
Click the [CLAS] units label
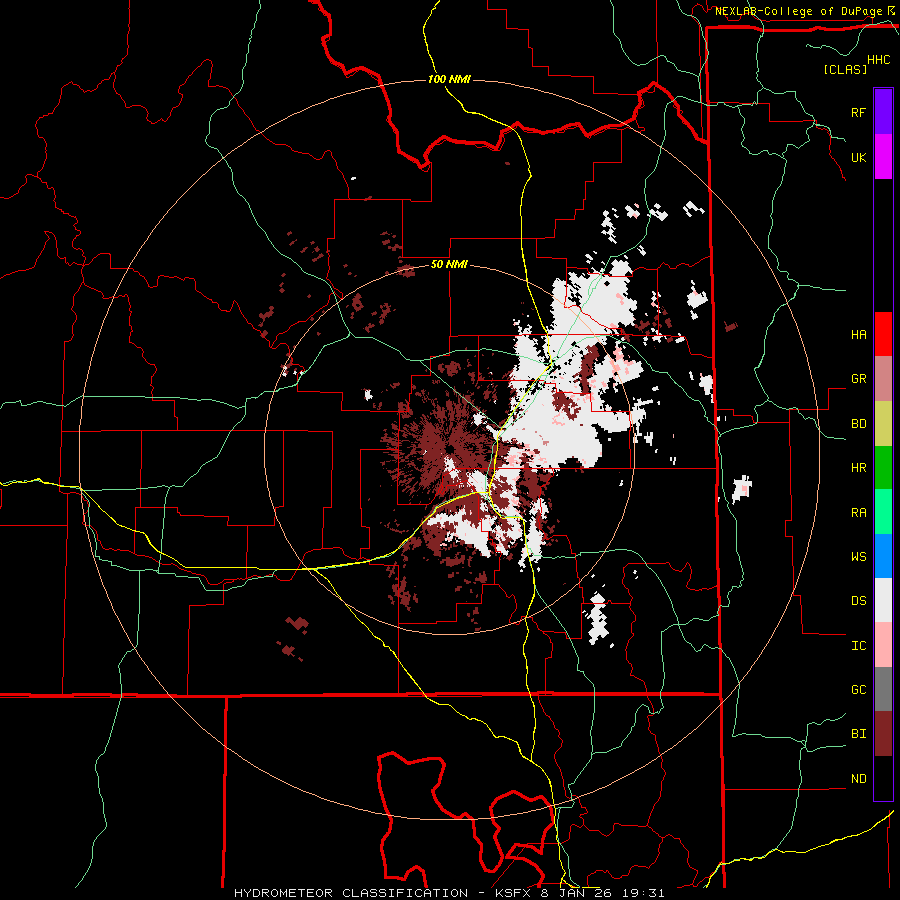(845, 69)
